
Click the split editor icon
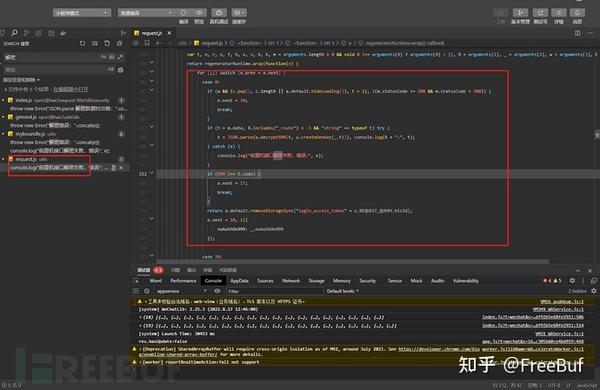pyautogui.click(x=577, y=33)
